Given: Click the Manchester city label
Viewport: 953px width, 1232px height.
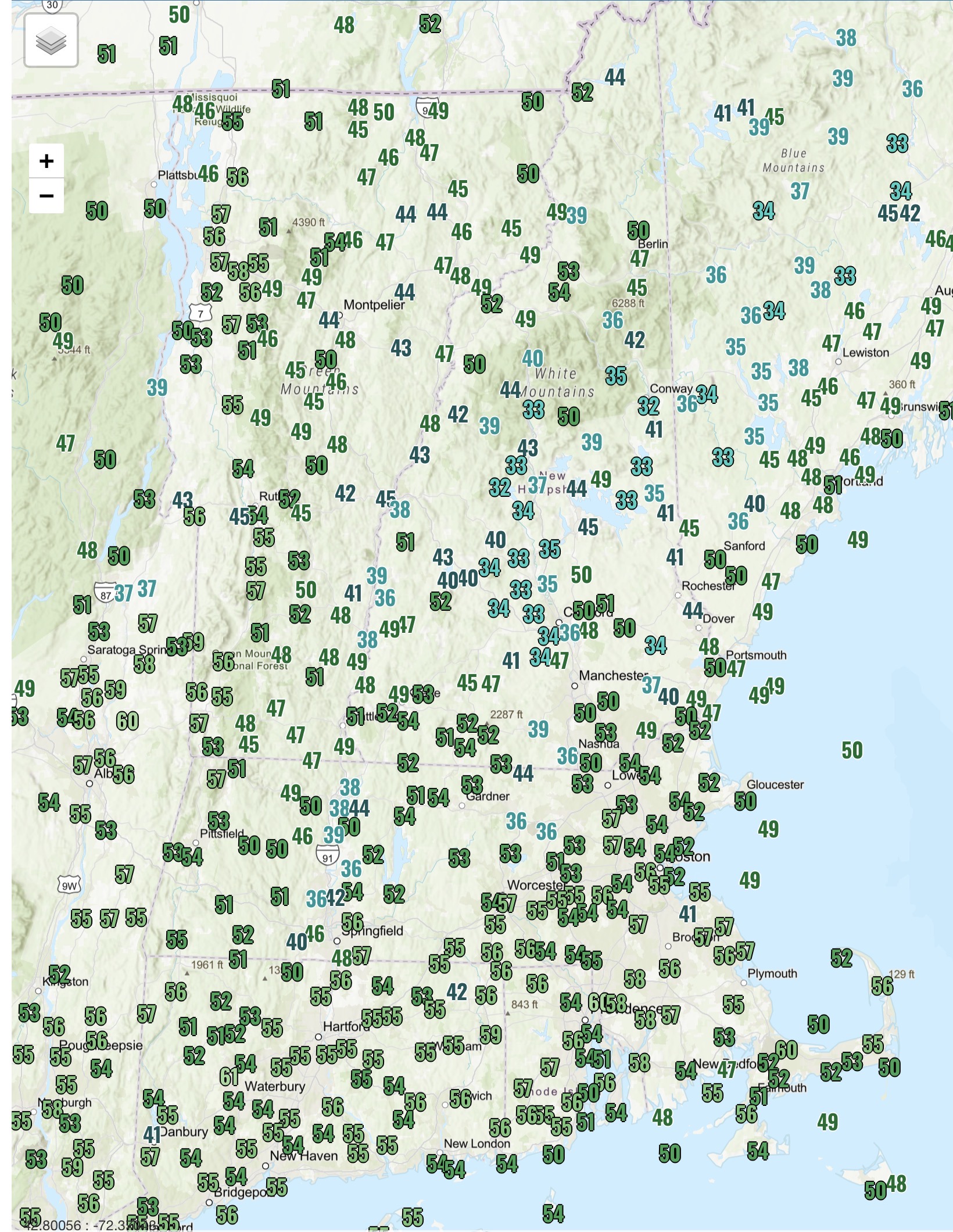Looking at the screenshot, I should pyautogui.click(x=613, y=675).
